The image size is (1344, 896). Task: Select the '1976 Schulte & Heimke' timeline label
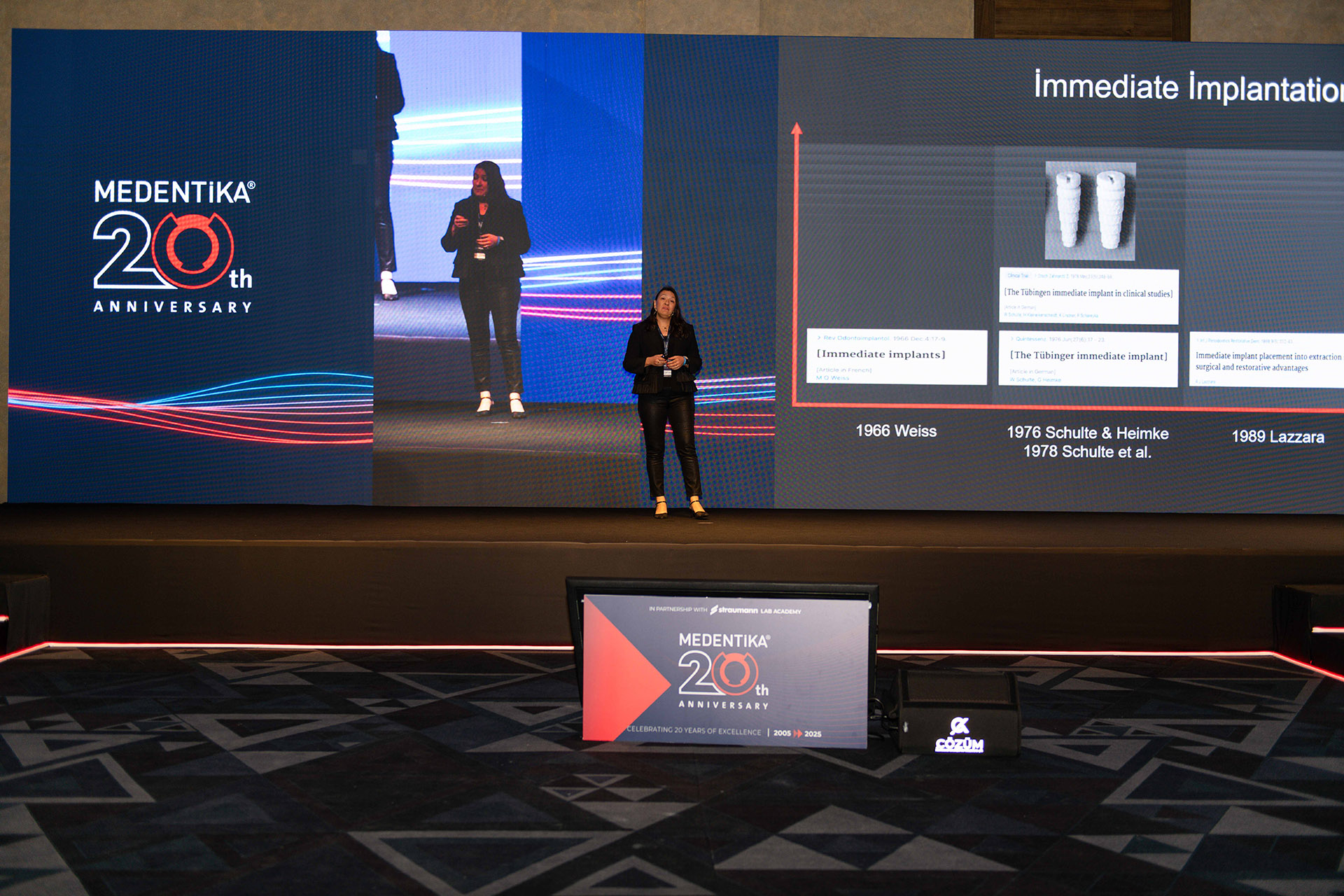1087,433
